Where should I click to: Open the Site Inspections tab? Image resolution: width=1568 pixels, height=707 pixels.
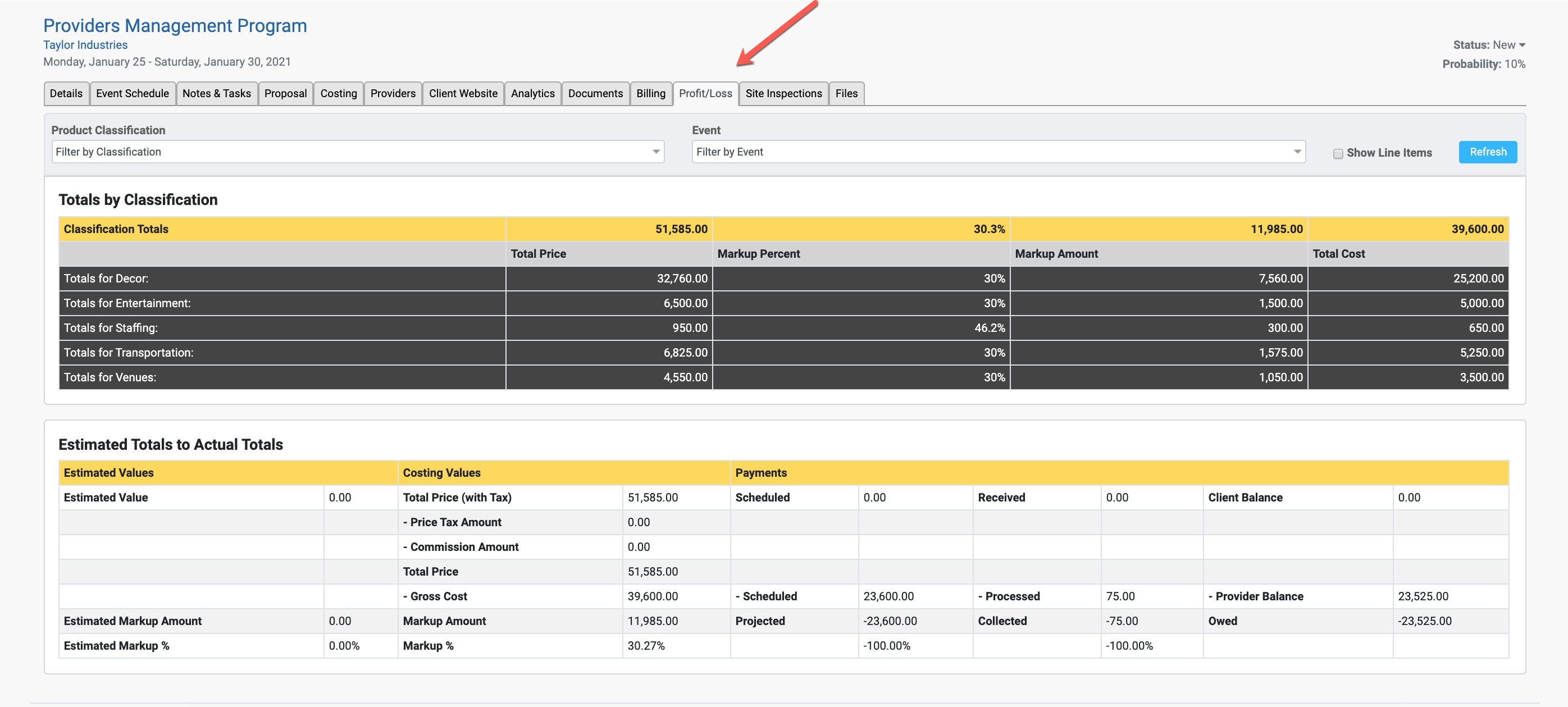click(783, 94)
